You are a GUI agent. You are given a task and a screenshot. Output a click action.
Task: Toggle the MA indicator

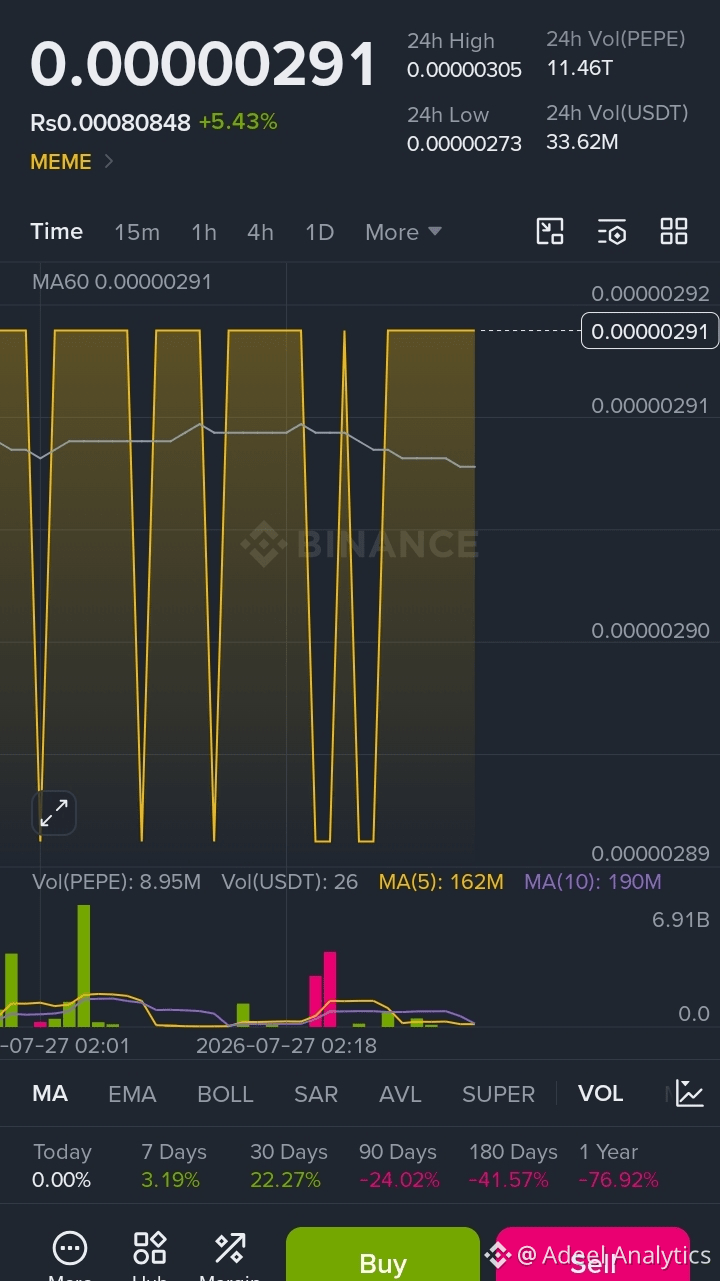pyautogui.click(x=50, y=1094)
